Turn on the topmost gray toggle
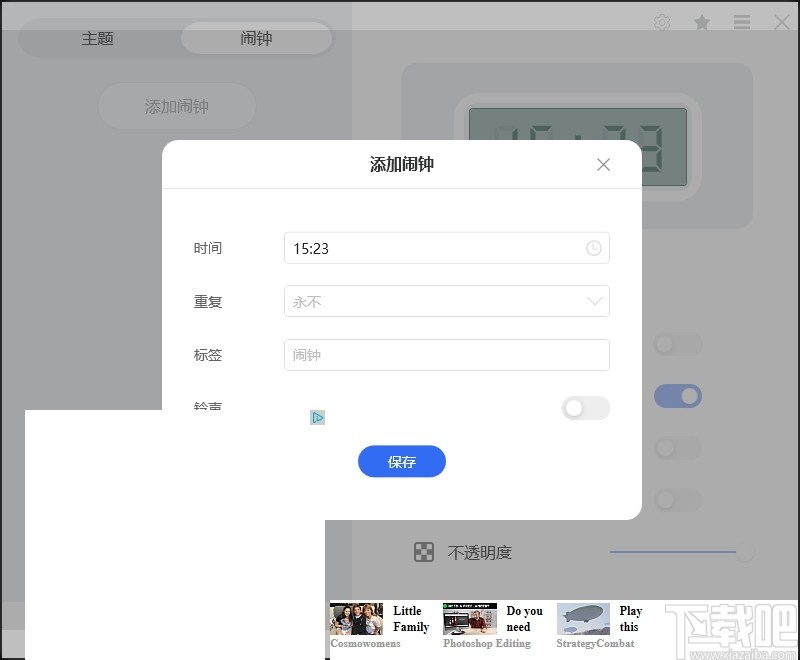The height and width of the screenshot is (660, 800). tap(678, 344)
